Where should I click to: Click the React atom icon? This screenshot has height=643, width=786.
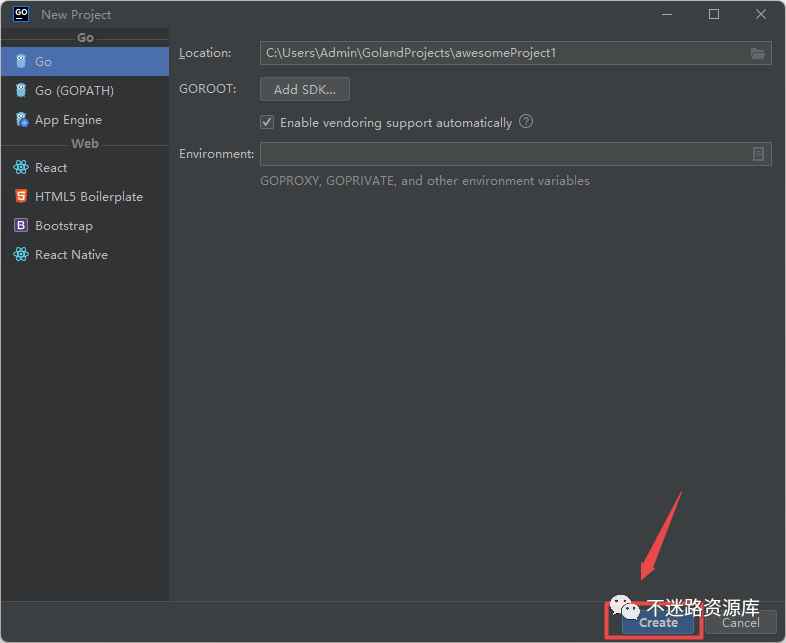pos(21,167)
